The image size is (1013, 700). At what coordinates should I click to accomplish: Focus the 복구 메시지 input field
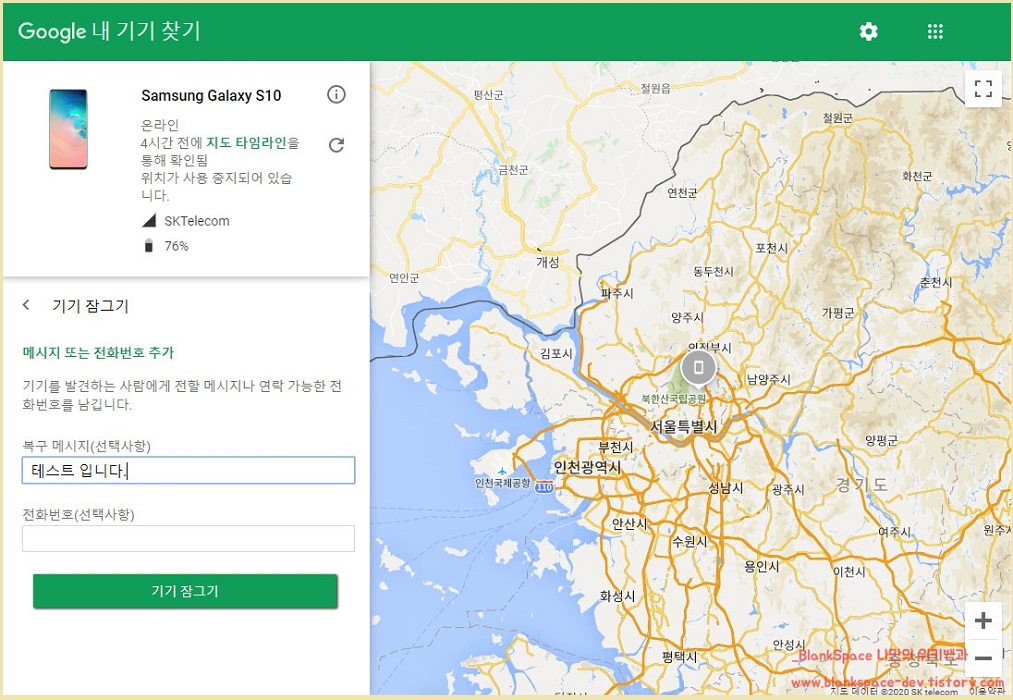pyautogui.click(x=189, y=470)
